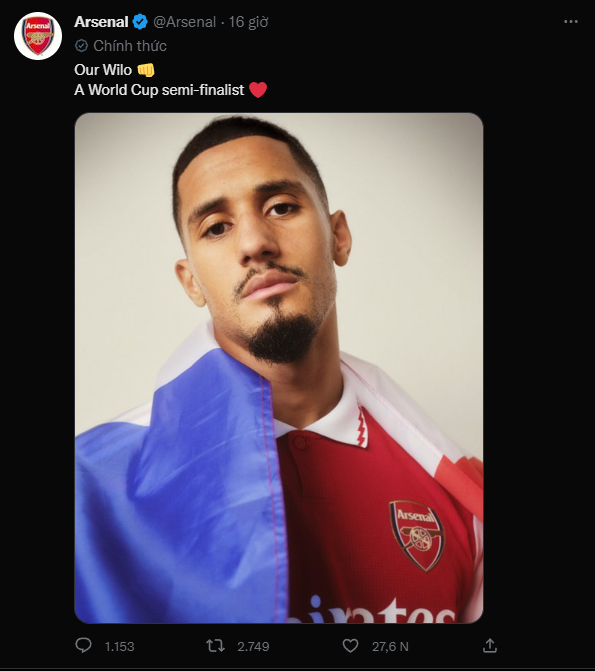Click the red heart emoji in the text
The width and height of the screenshot is (595, 671).
click(258, 90)
